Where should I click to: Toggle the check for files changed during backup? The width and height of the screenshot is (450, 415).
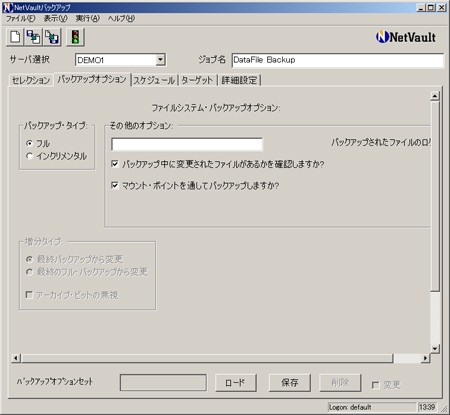click(x=115, y=164)
